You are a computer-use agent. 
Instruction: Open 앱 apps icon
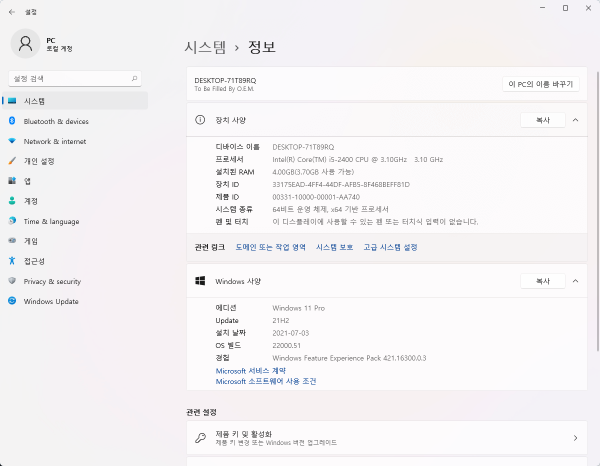[x=12, y=181]
